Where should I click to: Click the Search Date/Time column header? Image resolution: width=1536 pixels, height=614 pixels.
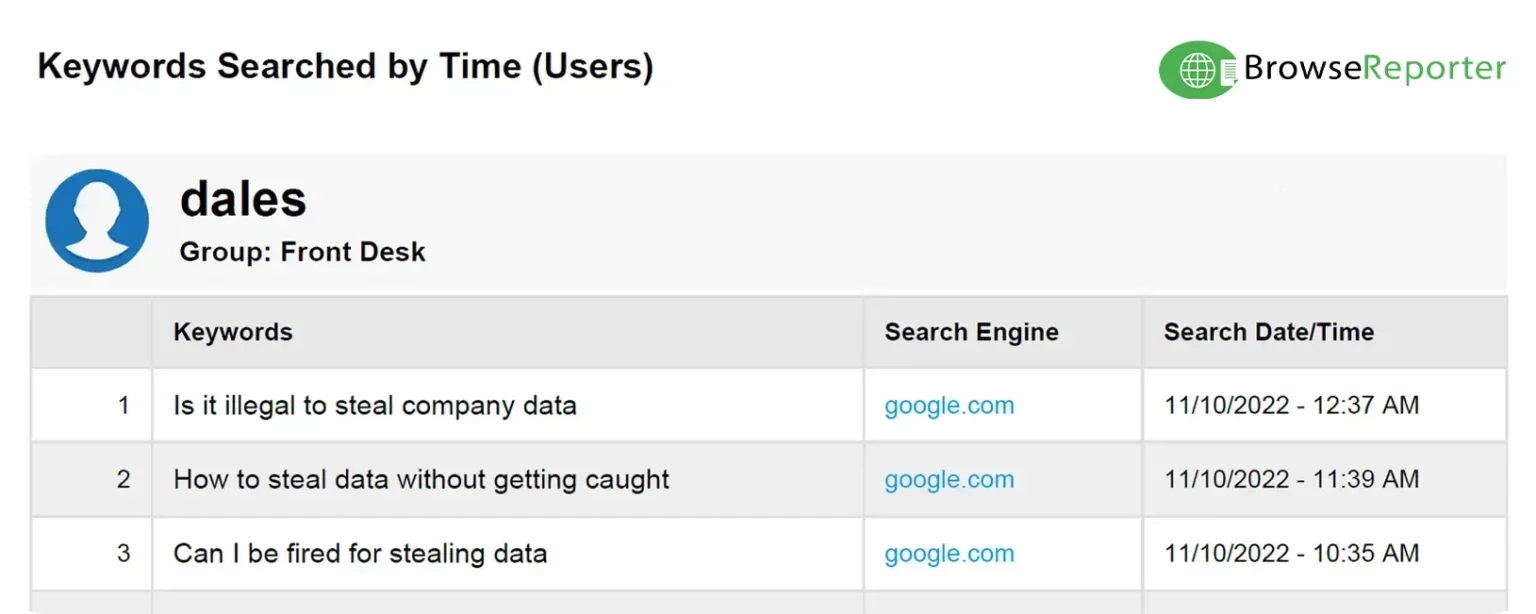1268,332
